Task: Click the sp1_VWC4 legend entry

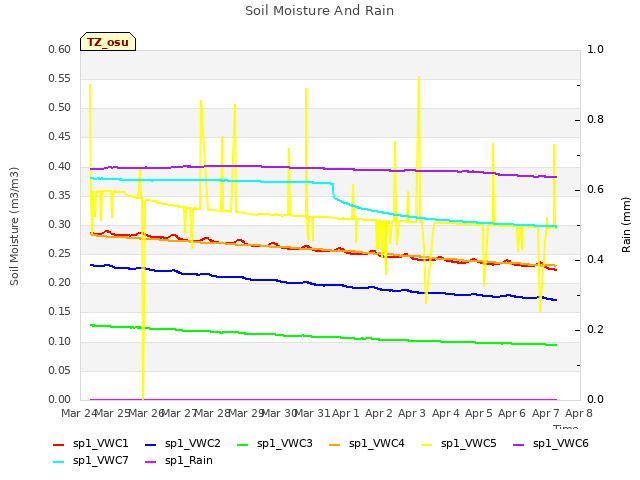Action: click(367, 444)
